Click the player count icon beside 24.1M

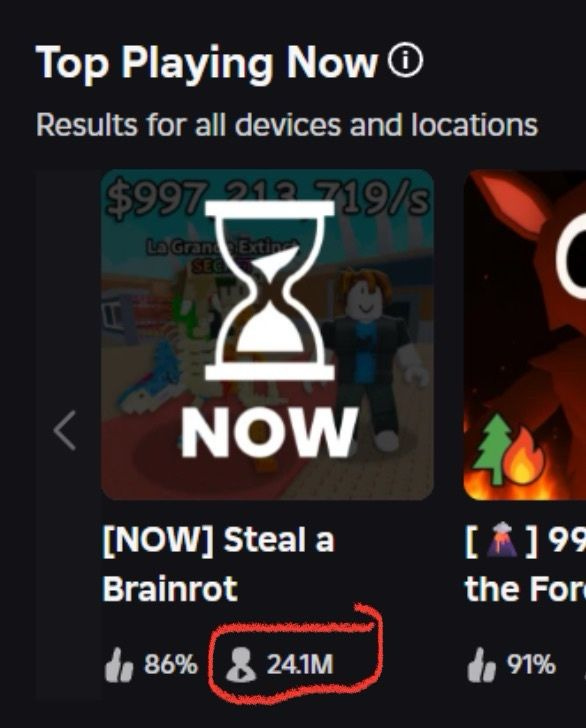241,665
